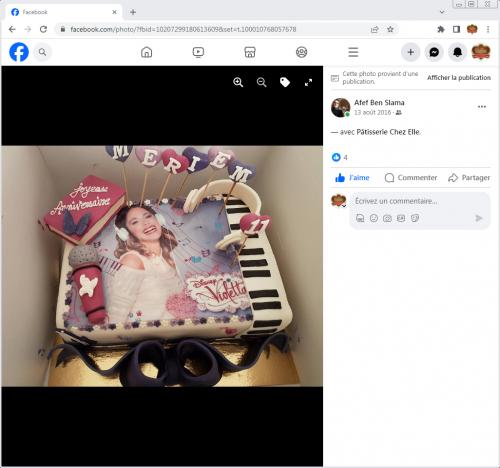Open the Facebook Home tab

(x=146, y=52)
